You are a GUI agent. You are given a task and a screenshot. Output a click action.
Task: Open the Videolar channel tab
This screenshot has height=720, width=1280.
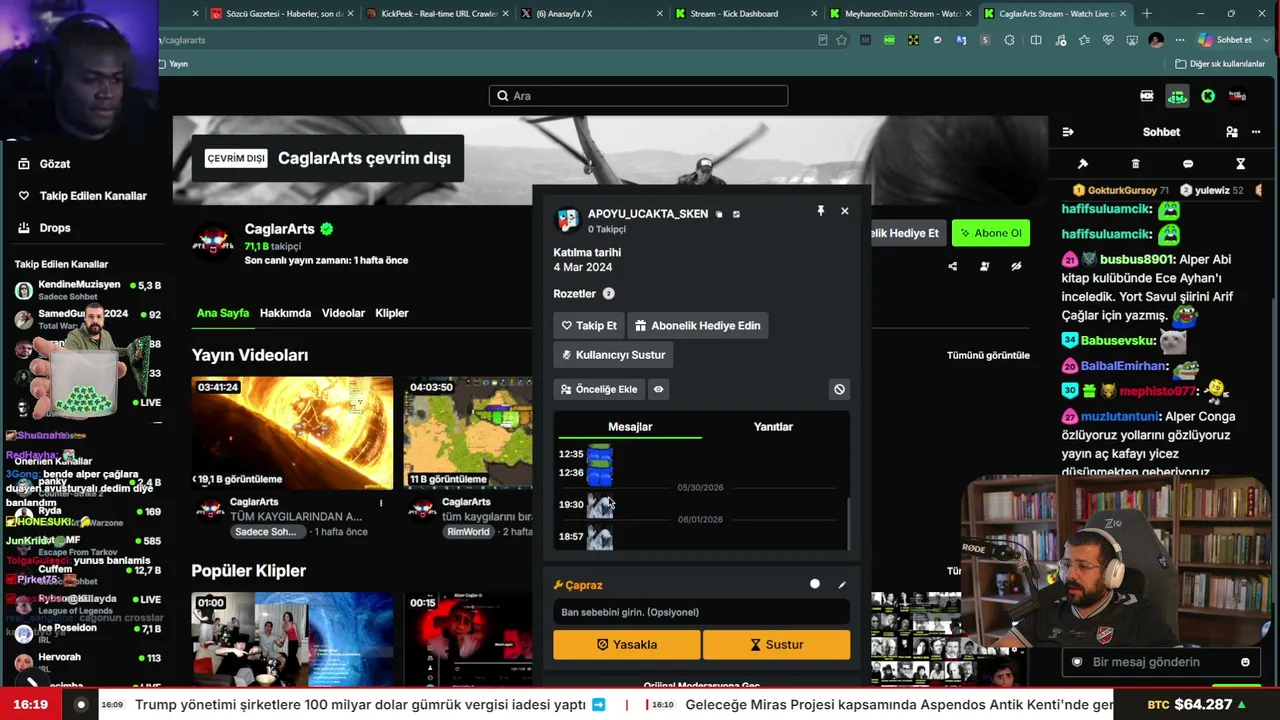[343, 313]
